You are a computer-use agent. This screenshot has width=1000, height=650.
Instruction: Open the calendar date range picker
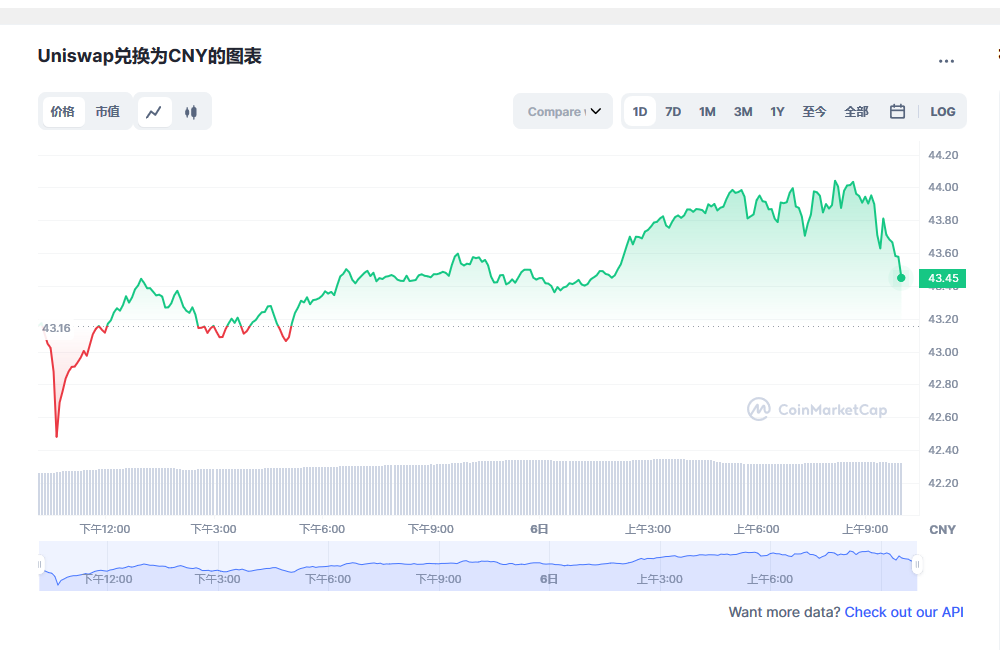pos(897,112)
